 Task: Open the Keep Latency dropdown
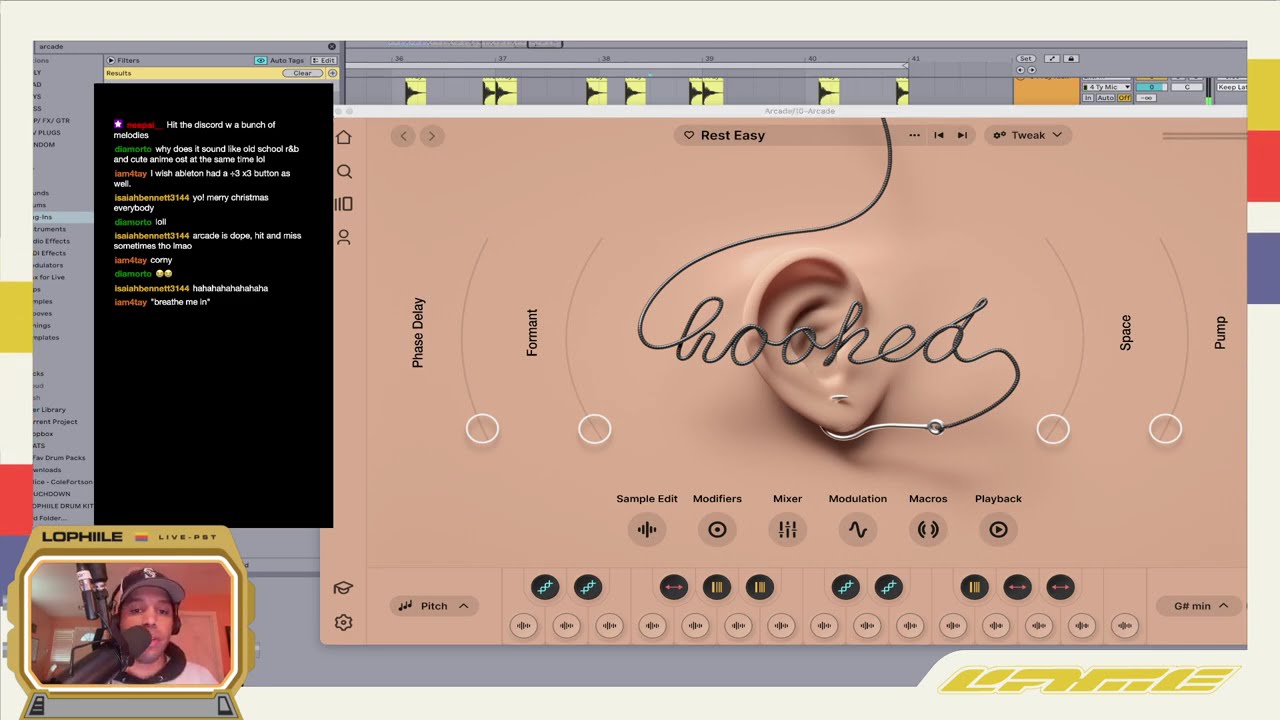(1231, 87)
